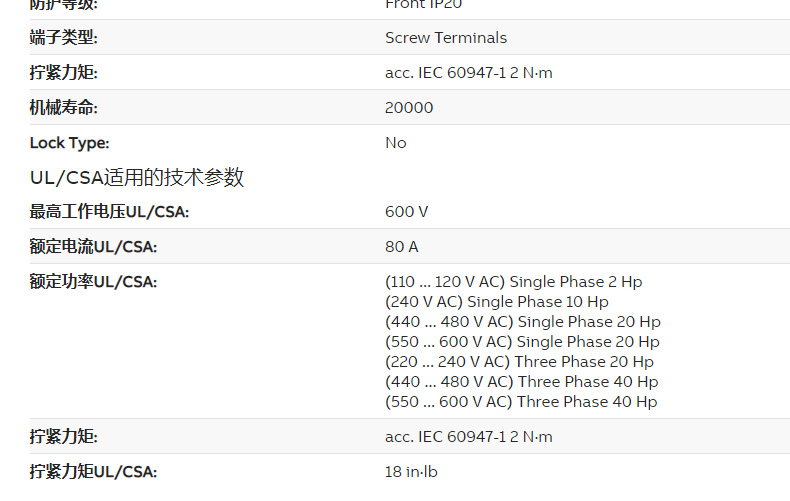The height and width of the screenshot is (501, 790).
Task: Select the 80 A current value
Action: click(x=402, y=247)
